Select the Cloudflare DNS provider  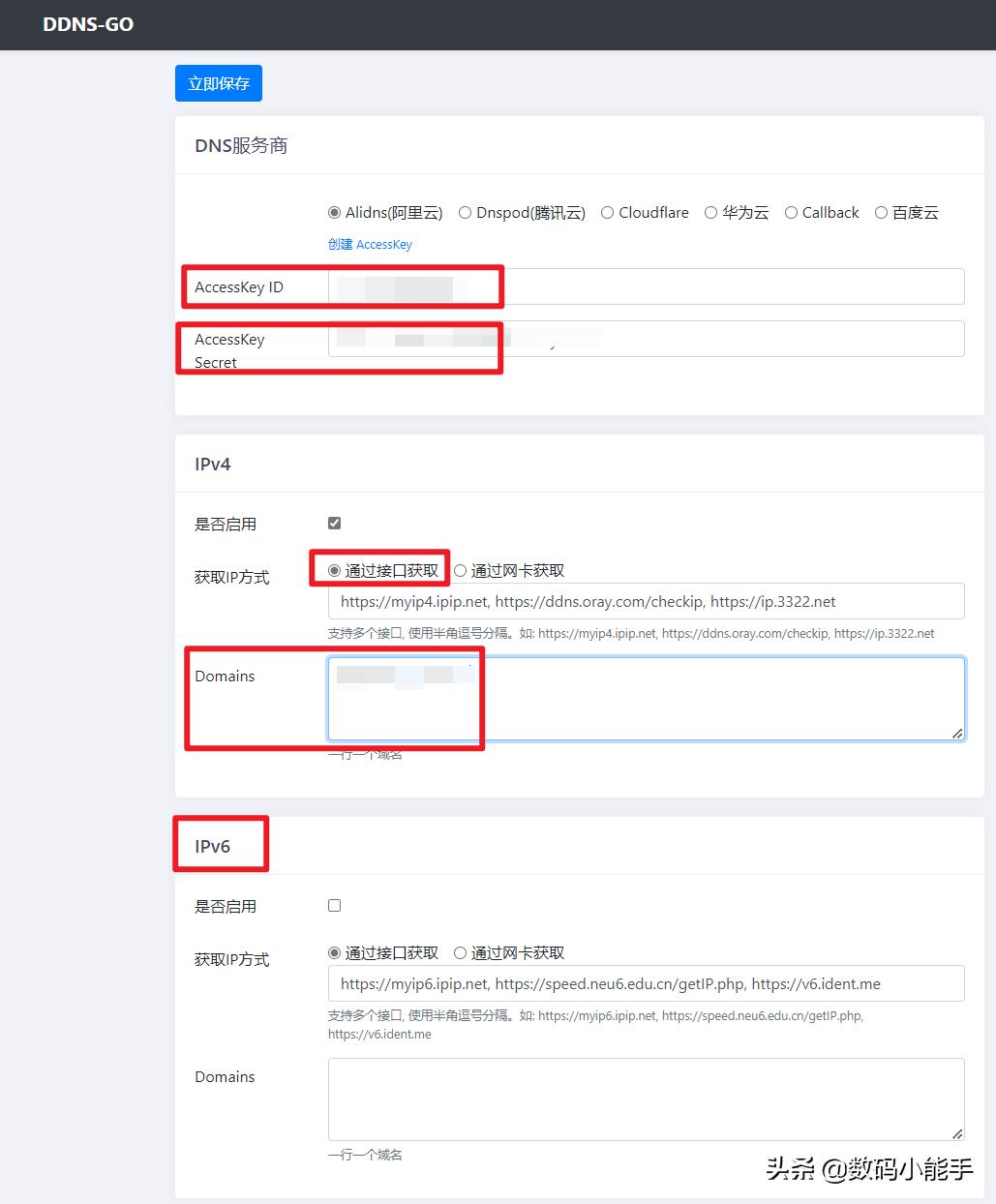click(x=607, y=212)
